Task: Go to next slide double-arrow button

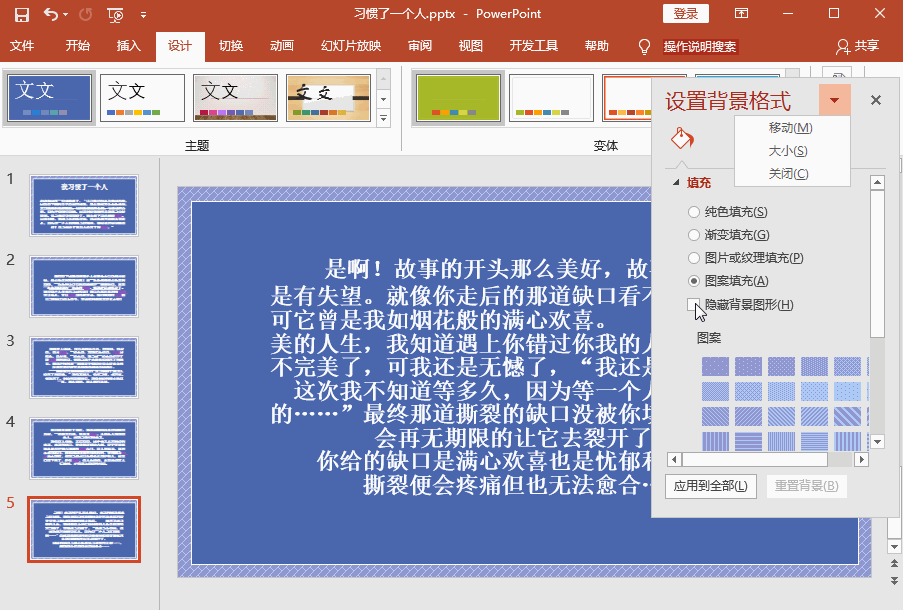Action: coord(894,581)
